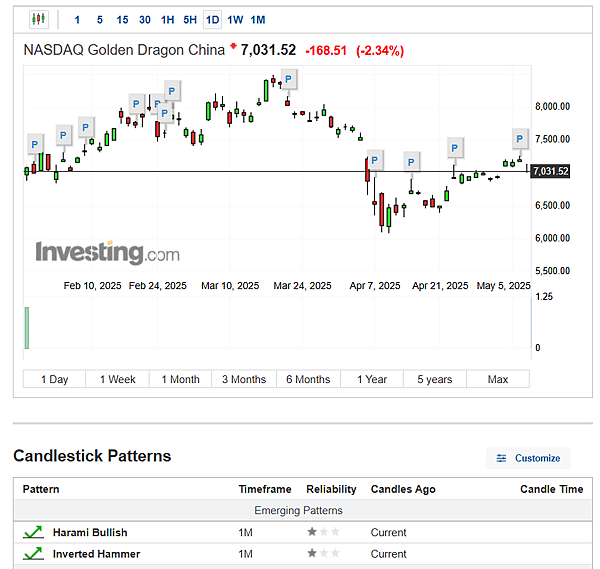Show the Max chart range
The width and height of the screenshot is (600, 569).
click(x=498, y=379)
